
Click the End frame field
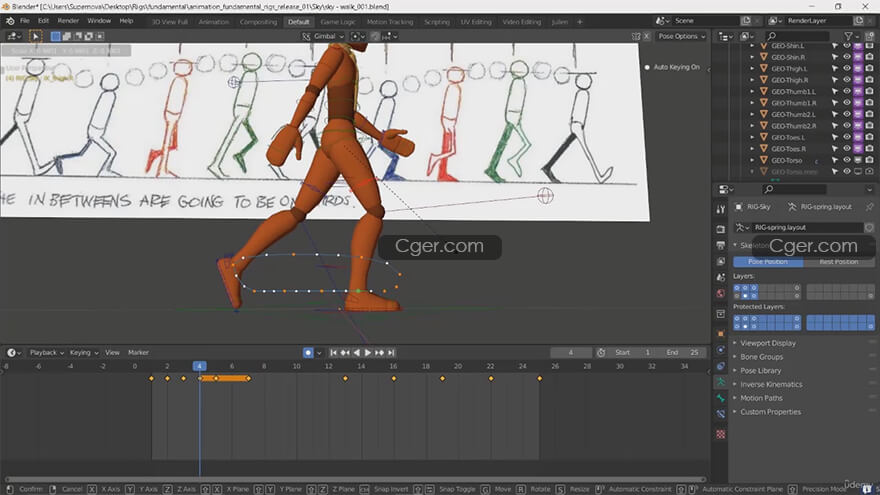[x=683, y=352]
